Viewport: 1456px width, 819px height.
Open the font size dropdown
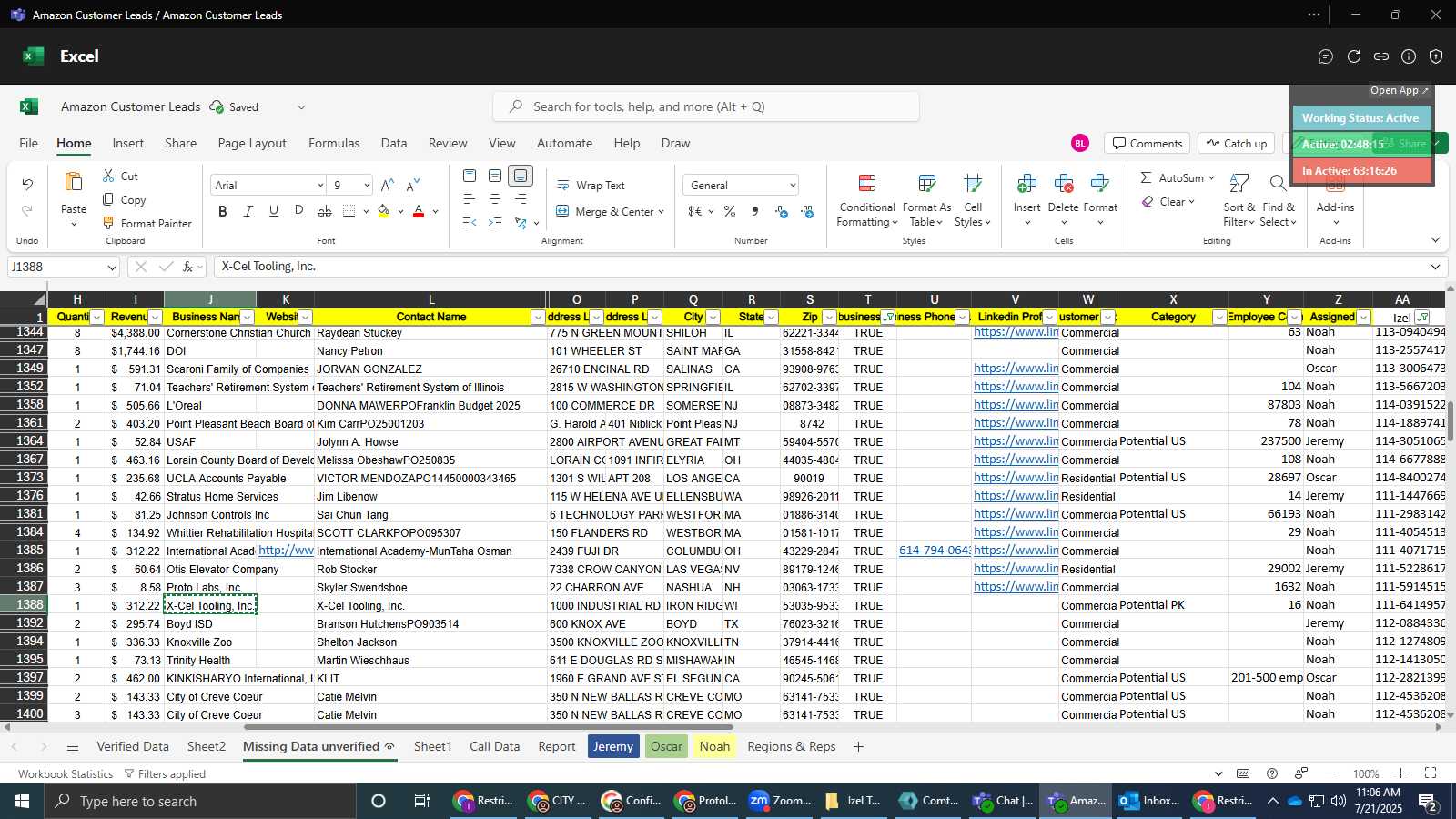[367, 185]
